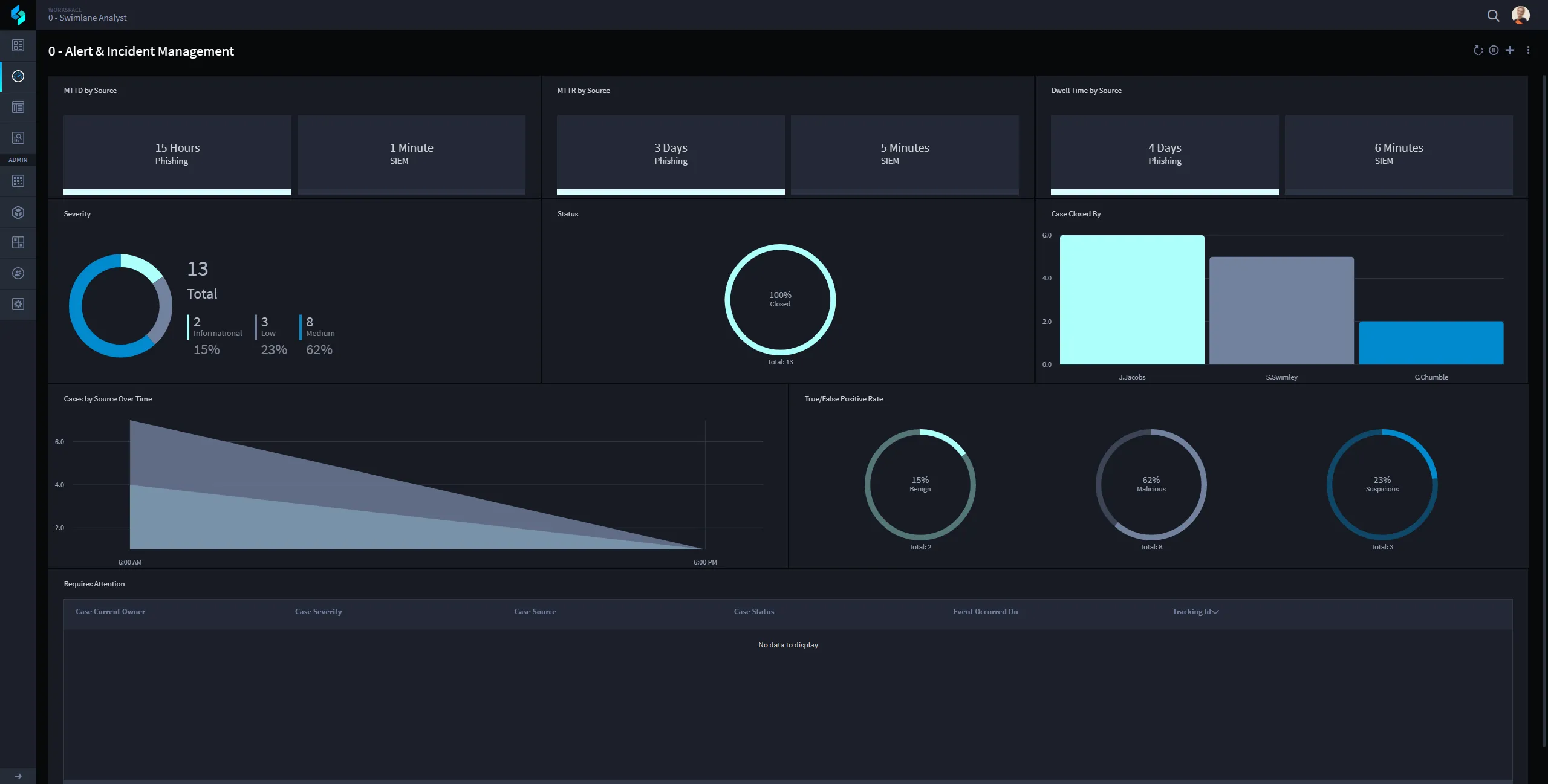The height and width of the screenshot is (784, 1548).
Task: Add a new card with plus icon
Action: point(1510,50)
